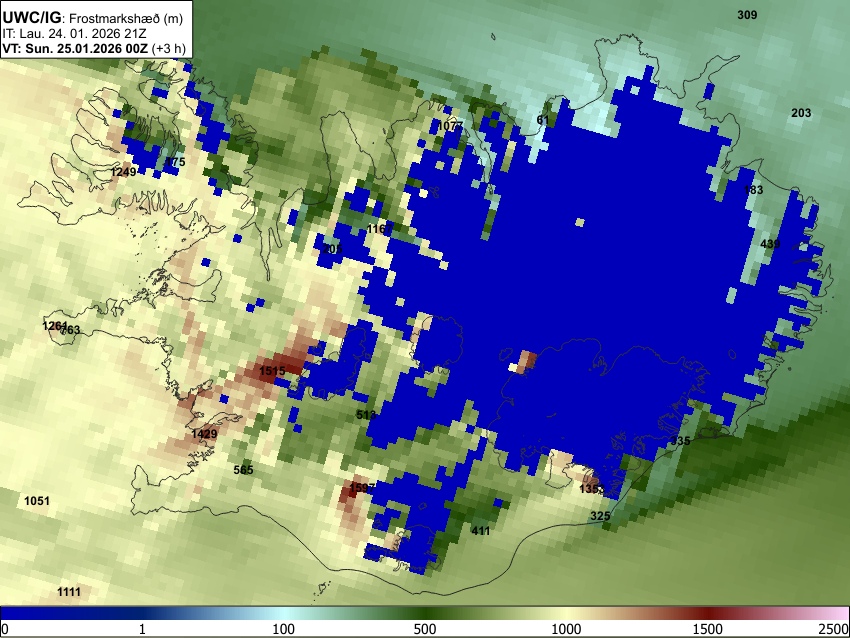Viewport: 850px width, 638px height.
Task: Select the map label 1167
Action: click(379, 229)
